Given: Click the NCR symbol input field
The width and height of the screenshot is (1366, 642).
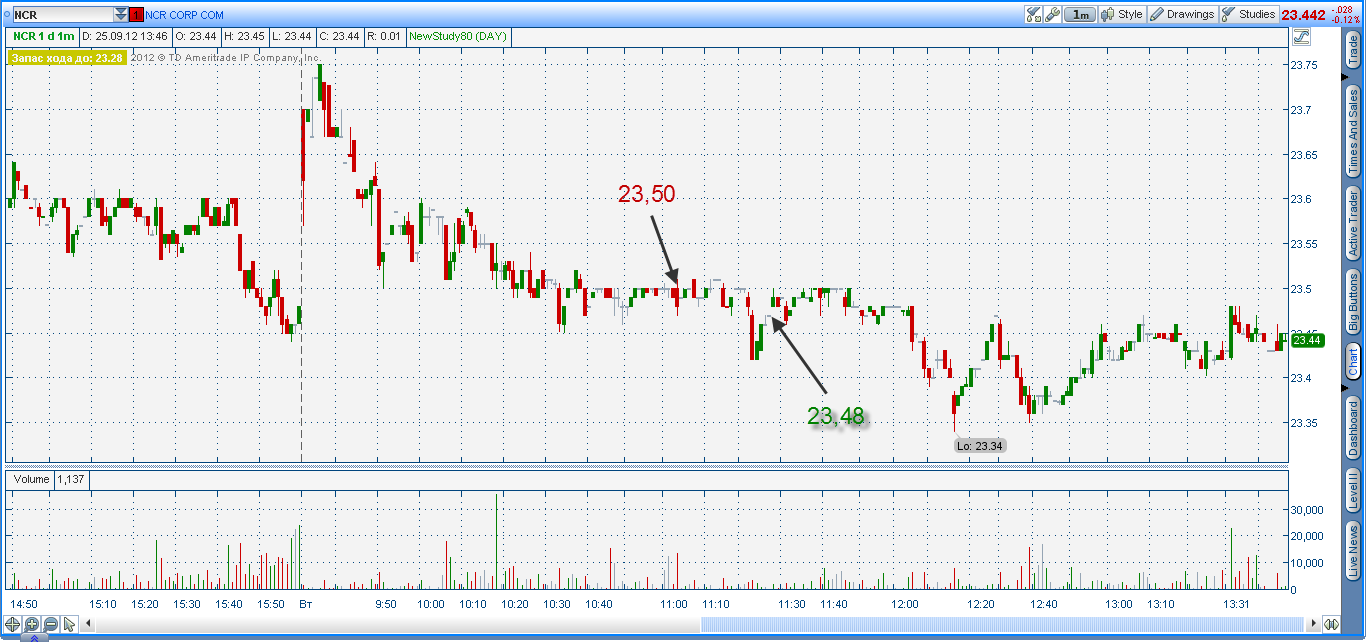Looking at the screenshot, I should pos(62,15).
